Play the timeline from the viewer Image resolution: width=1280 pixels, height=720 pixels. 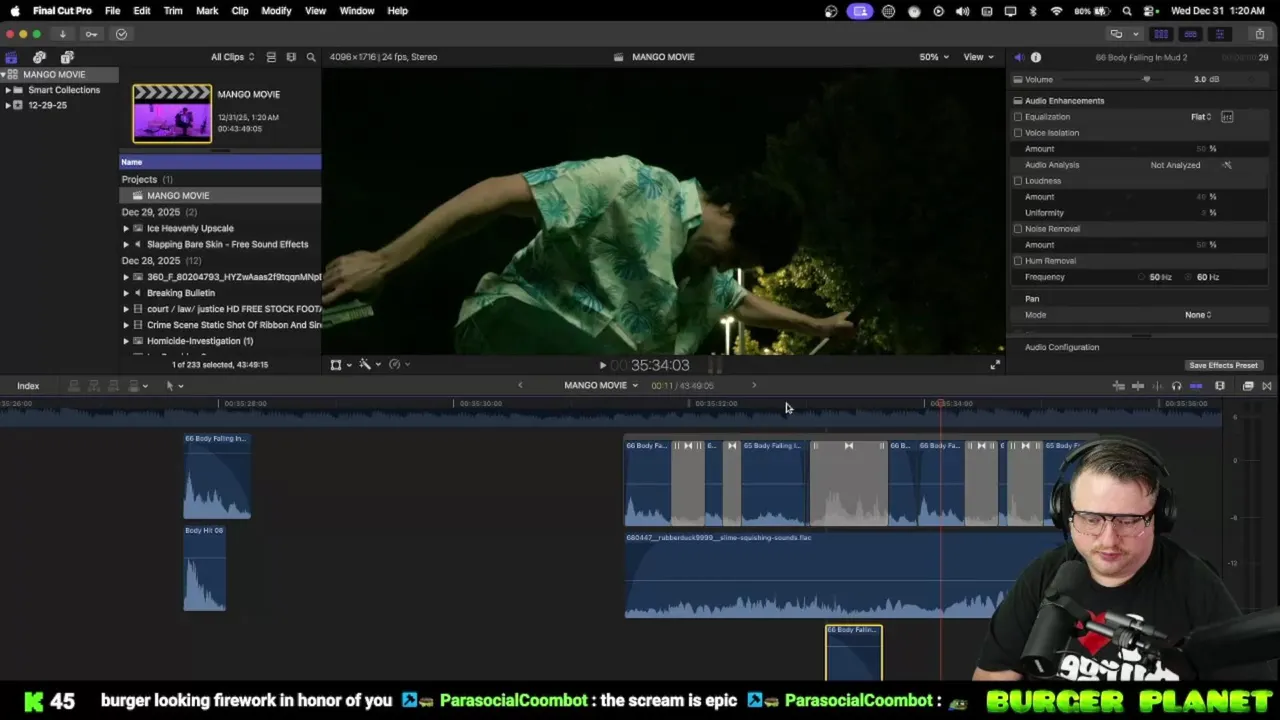(x=602, y=366)
